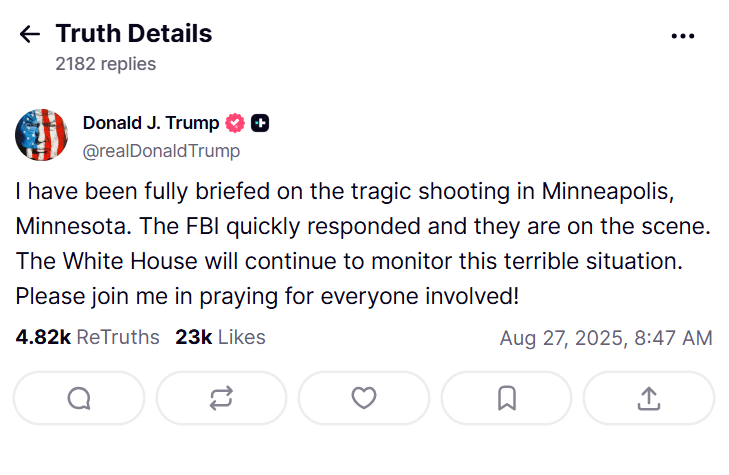The image size is (729, 475).
Task: Click the post line mentioning Minneapolis
Action: pyautogui.click(x=345, y=191)
